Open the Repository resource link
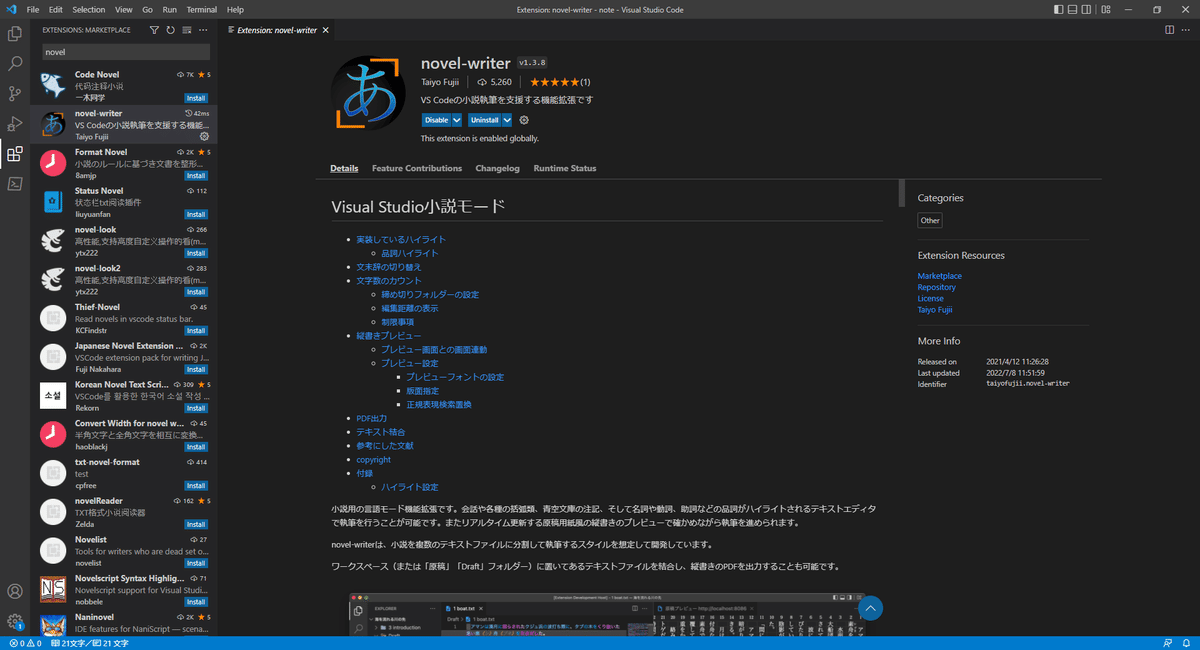Viewport: 1200px width, 650px height. pos(937,287)
